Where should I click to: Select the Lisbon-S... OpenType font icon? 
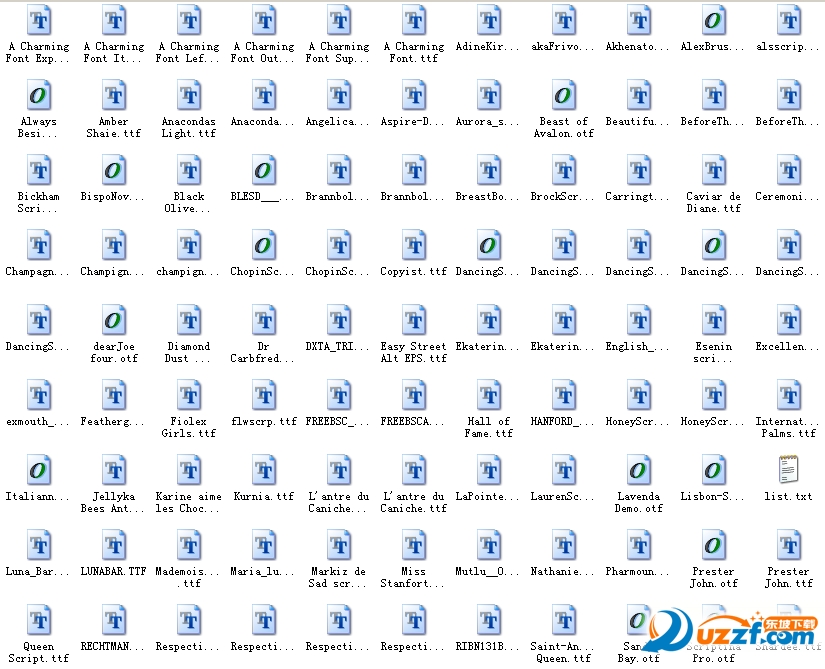(714, 470)
